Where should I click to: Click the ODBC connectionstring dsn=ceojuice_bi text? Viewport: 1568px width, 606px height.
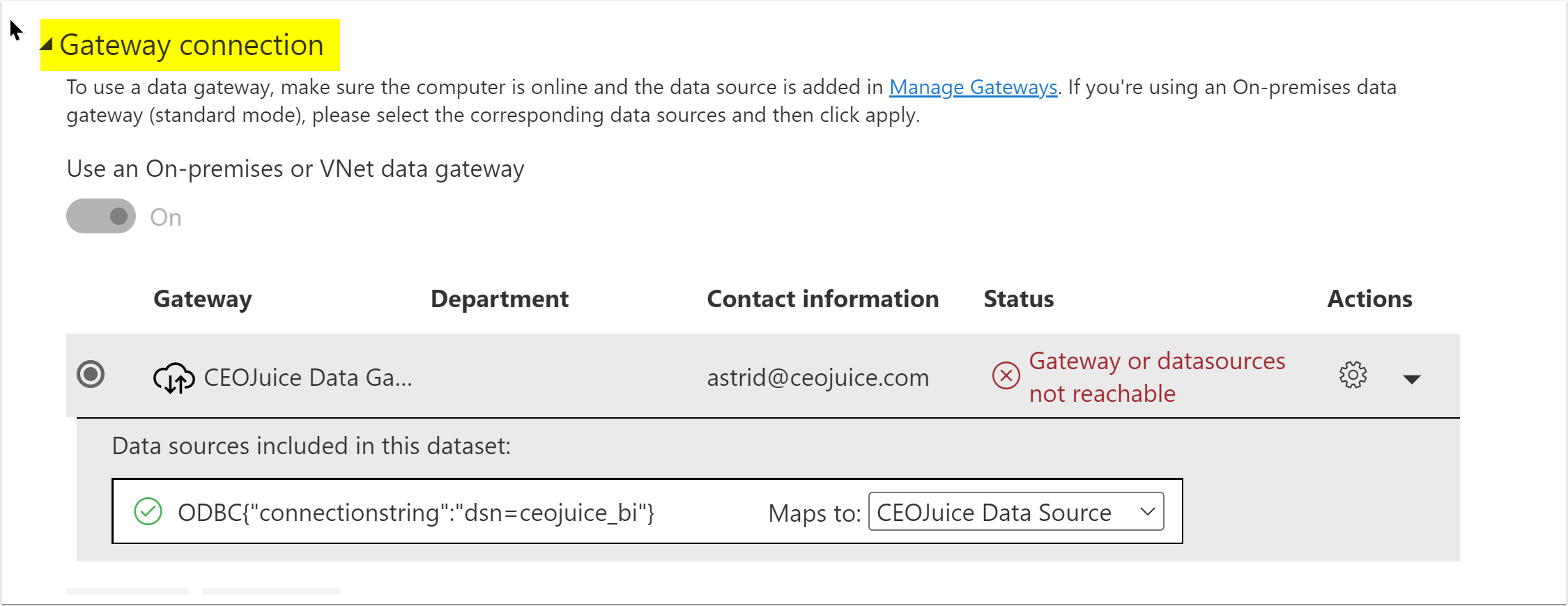click(x=416, y=513)
